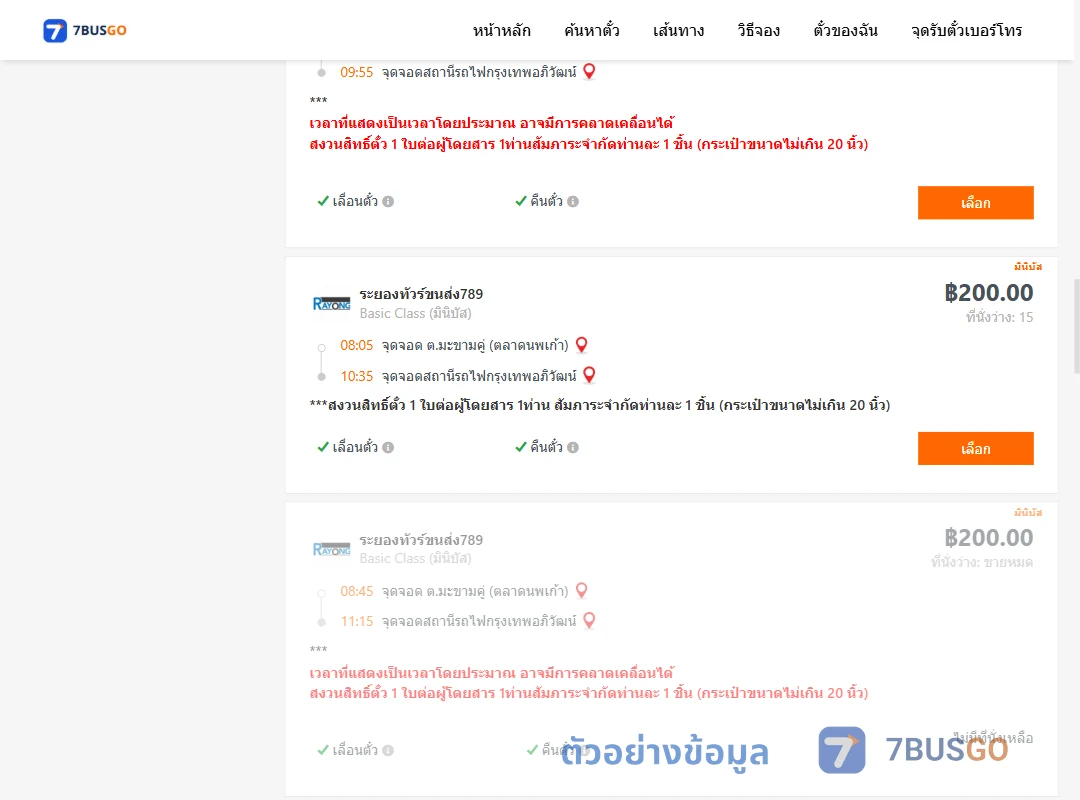Click ที่นั่งว่าง: 15 seat availability text
Viewport: 1080px width, 800px height.
[x=999, y=317]
